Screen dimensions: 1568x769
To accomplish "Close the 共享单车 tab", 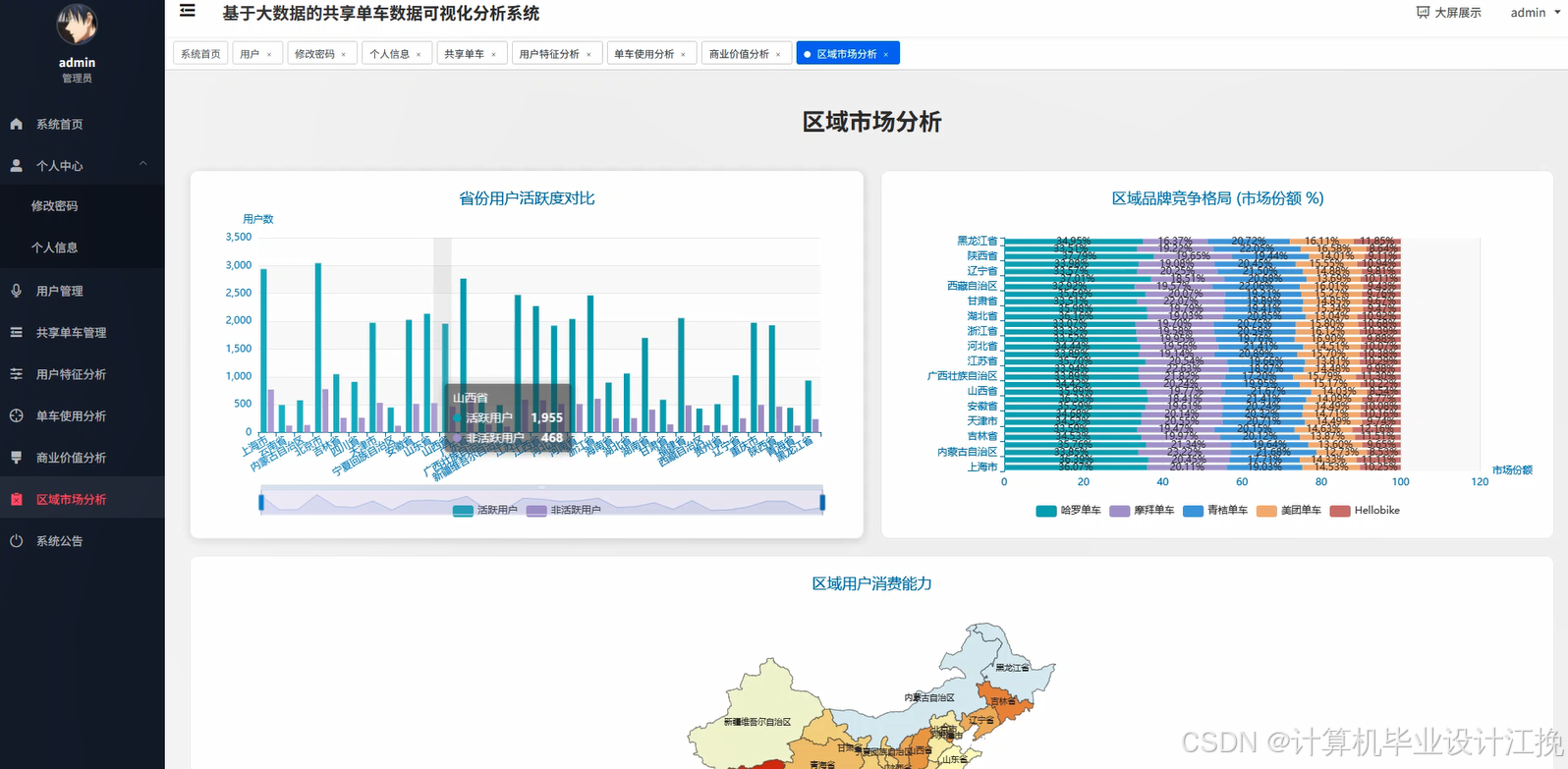I will tap(493, 55).
